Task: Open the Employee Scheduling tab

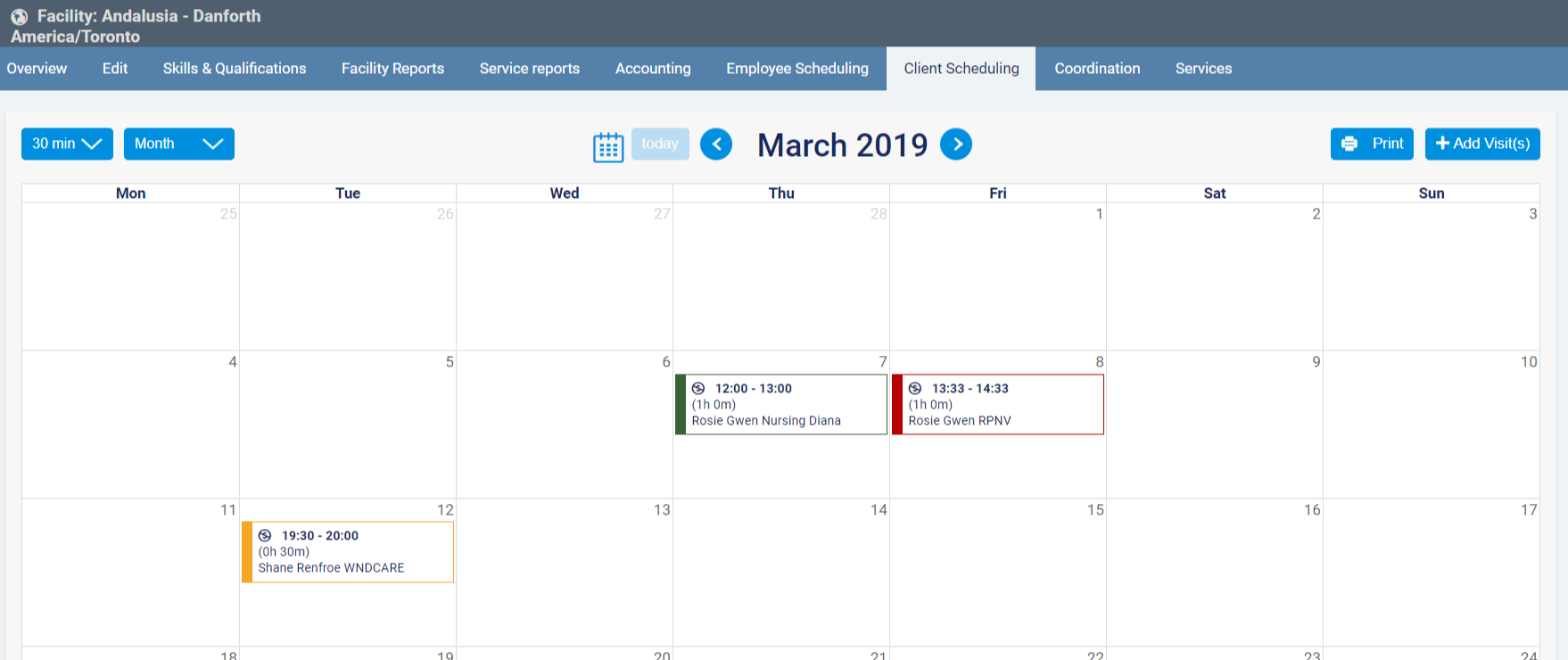Action: tap(797, 69)
